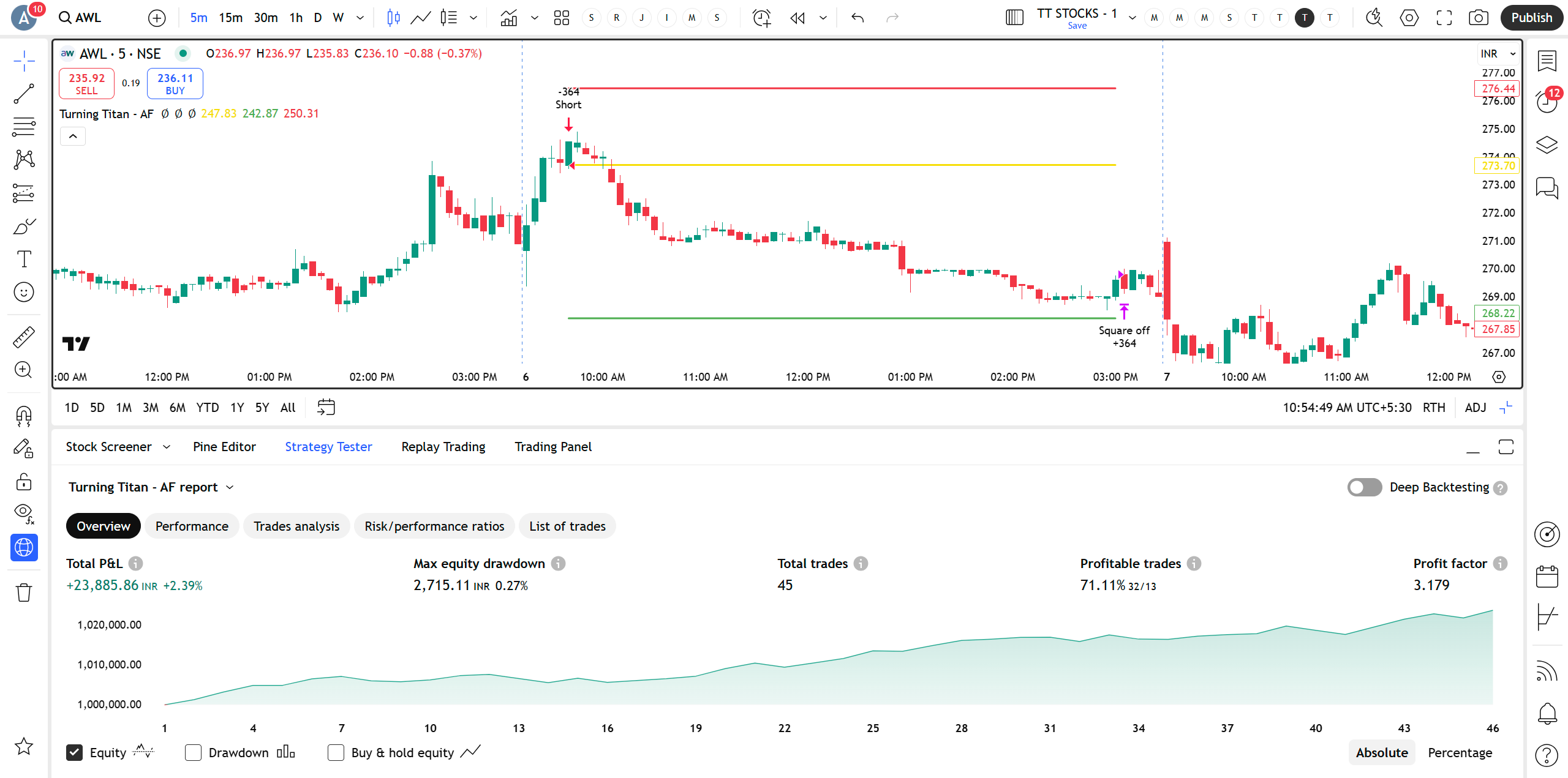Toggle magnet mode for drawings
1568x778 pixels.
24,416
